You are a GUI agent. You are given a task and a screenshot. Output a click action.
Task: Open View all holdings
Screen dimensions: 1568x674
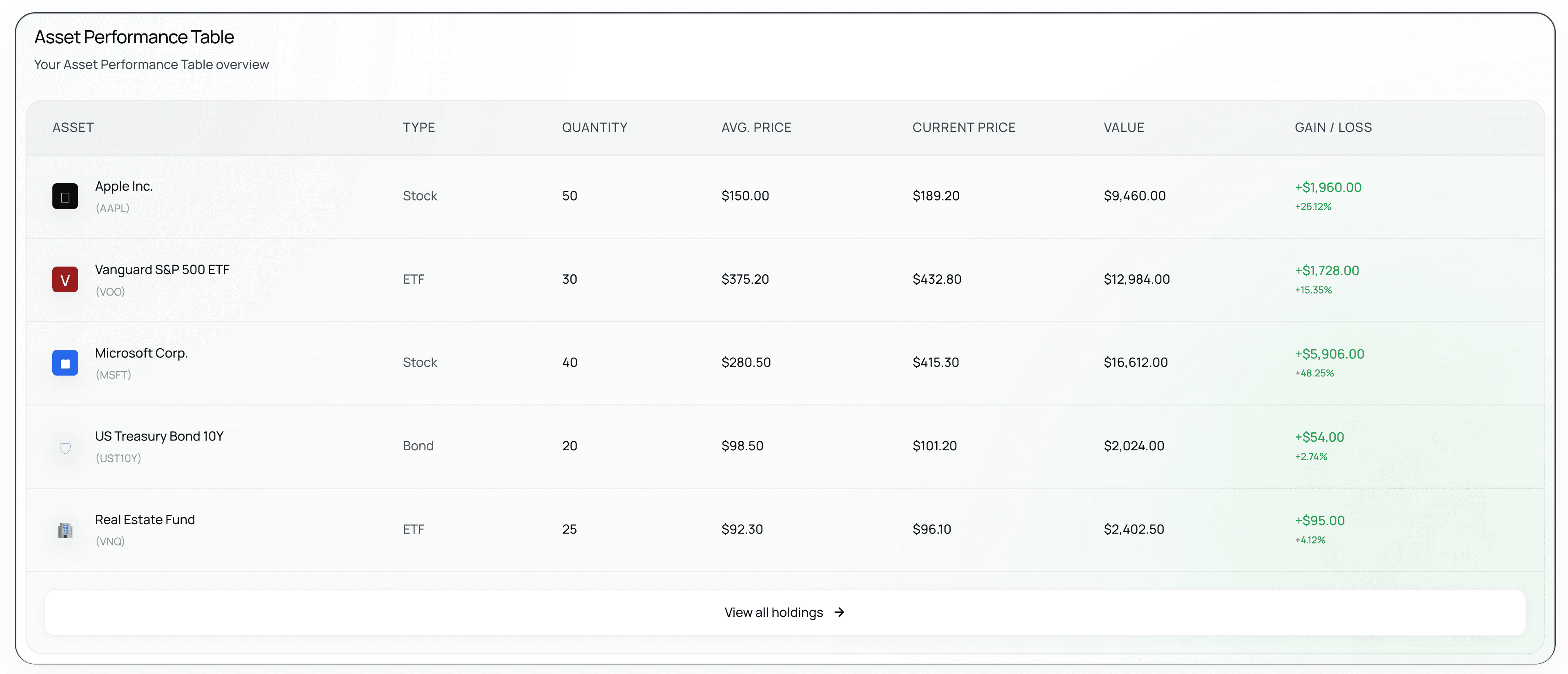point(784,613)
